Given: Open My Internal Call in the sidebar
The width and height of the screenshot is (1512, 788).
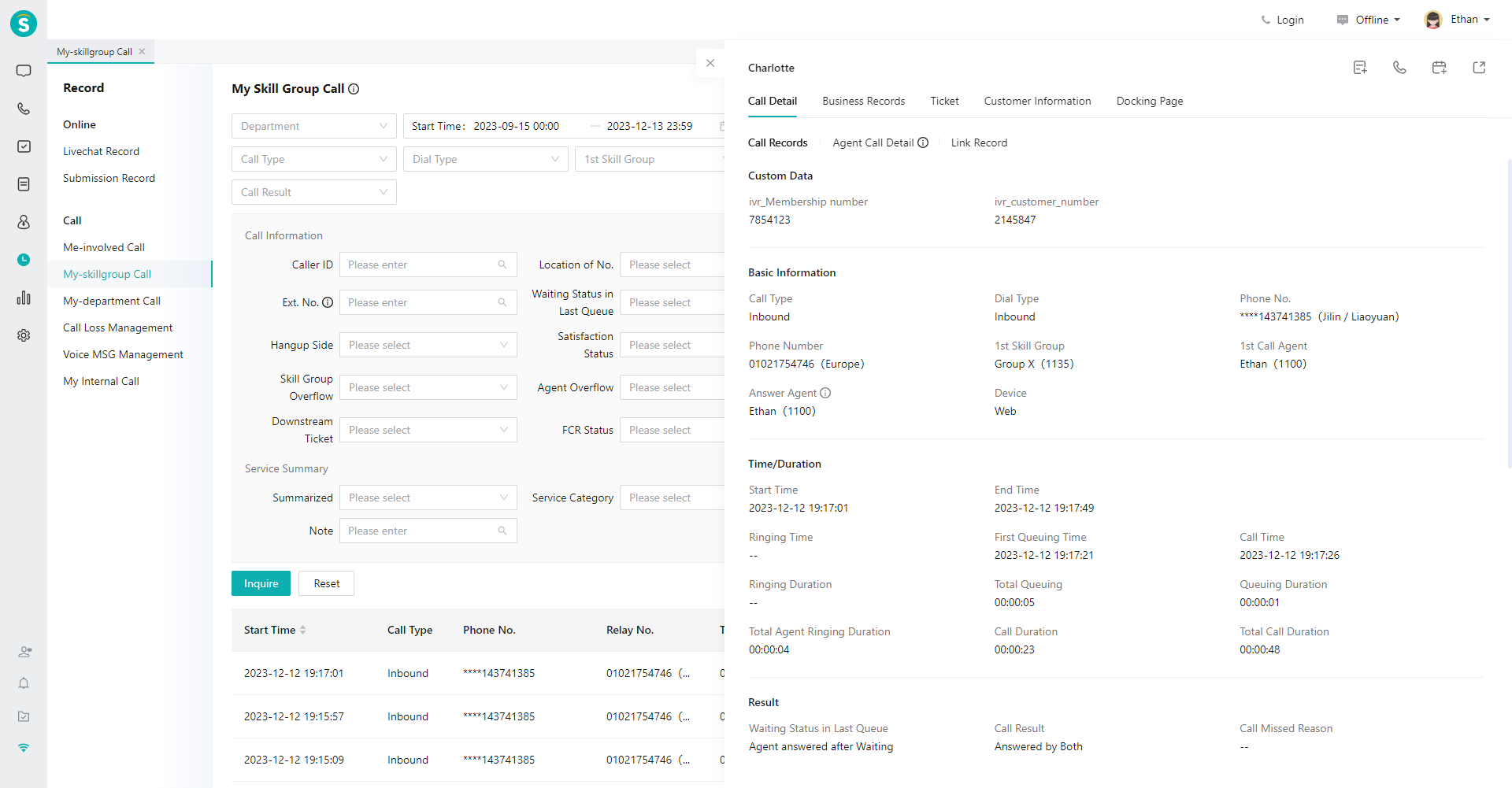Looking at the screenshot, I should tap(101, 381).
